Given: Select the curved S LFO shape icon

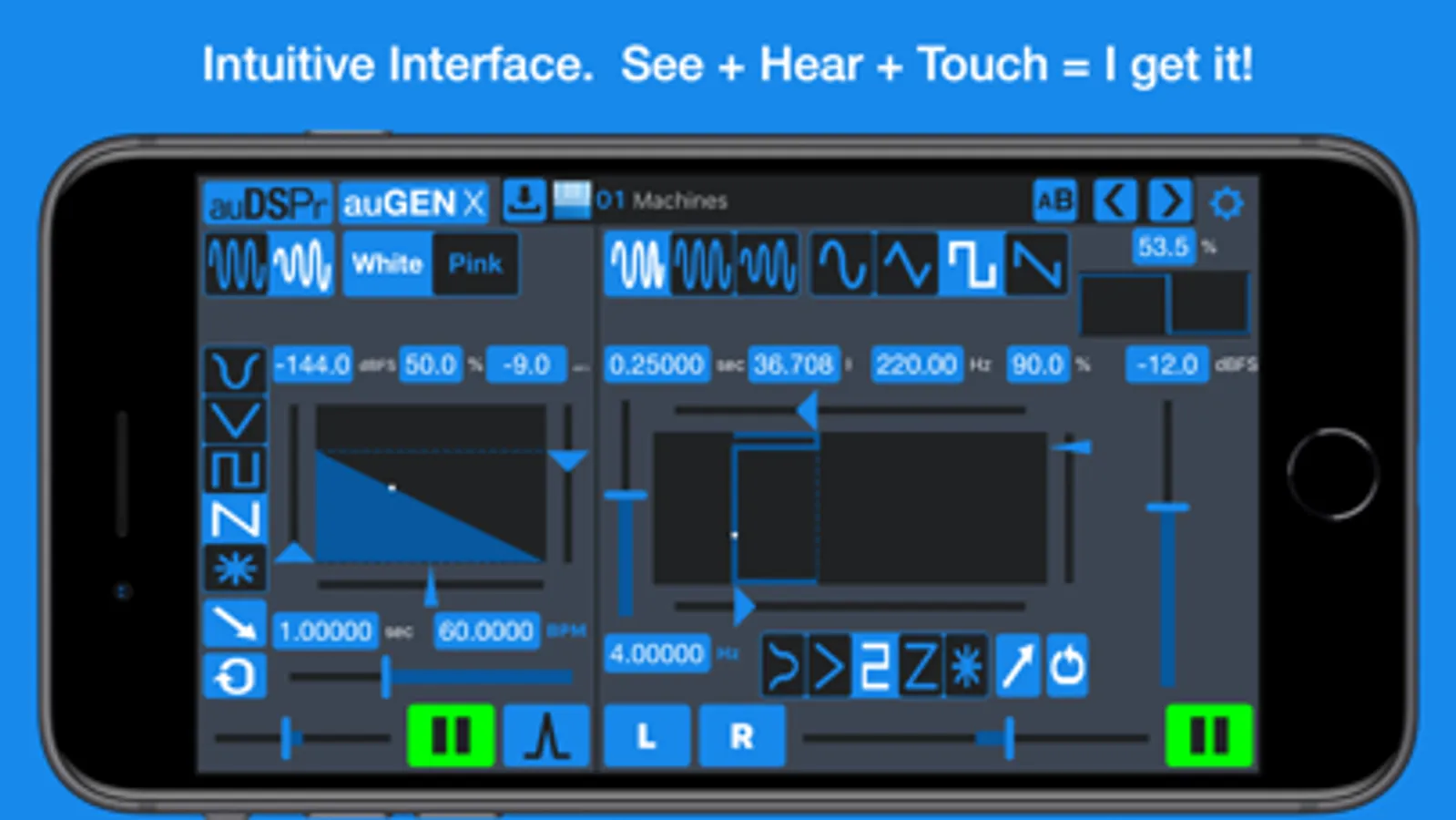Looking at the screenshot, I should (783, 666).
